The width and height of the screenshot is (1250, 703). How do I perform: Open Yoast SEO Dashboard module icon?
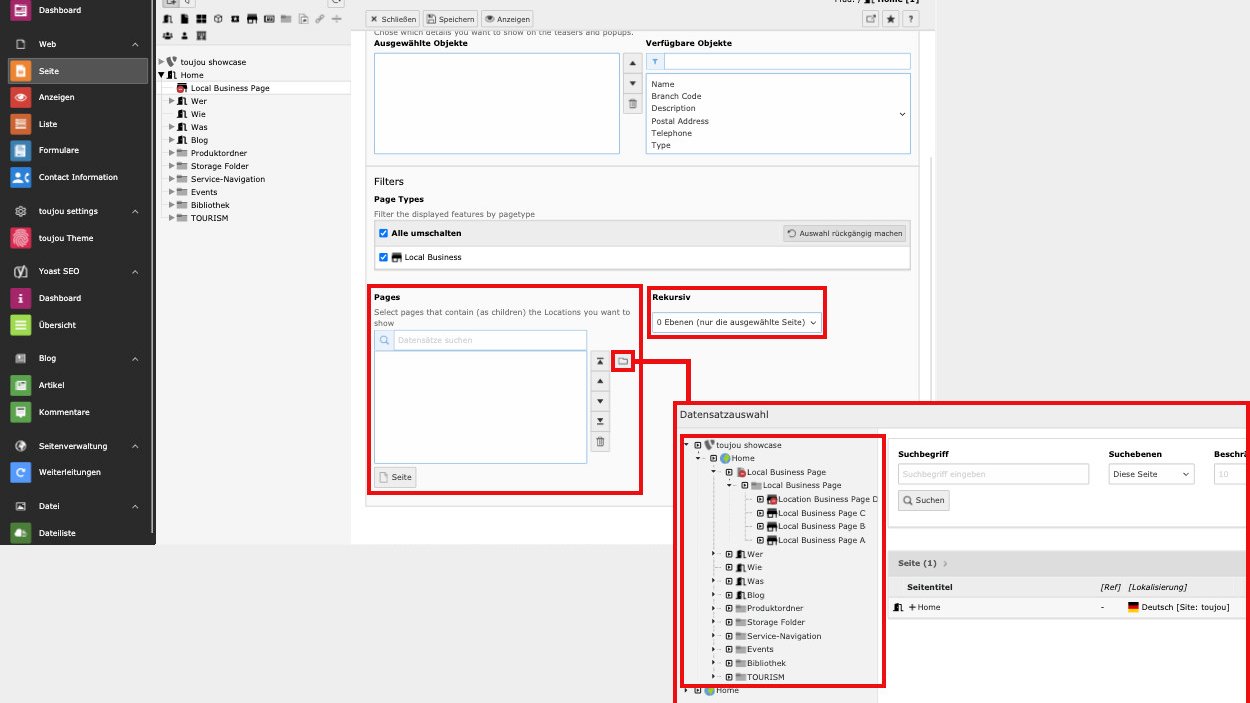click(21, 298)
